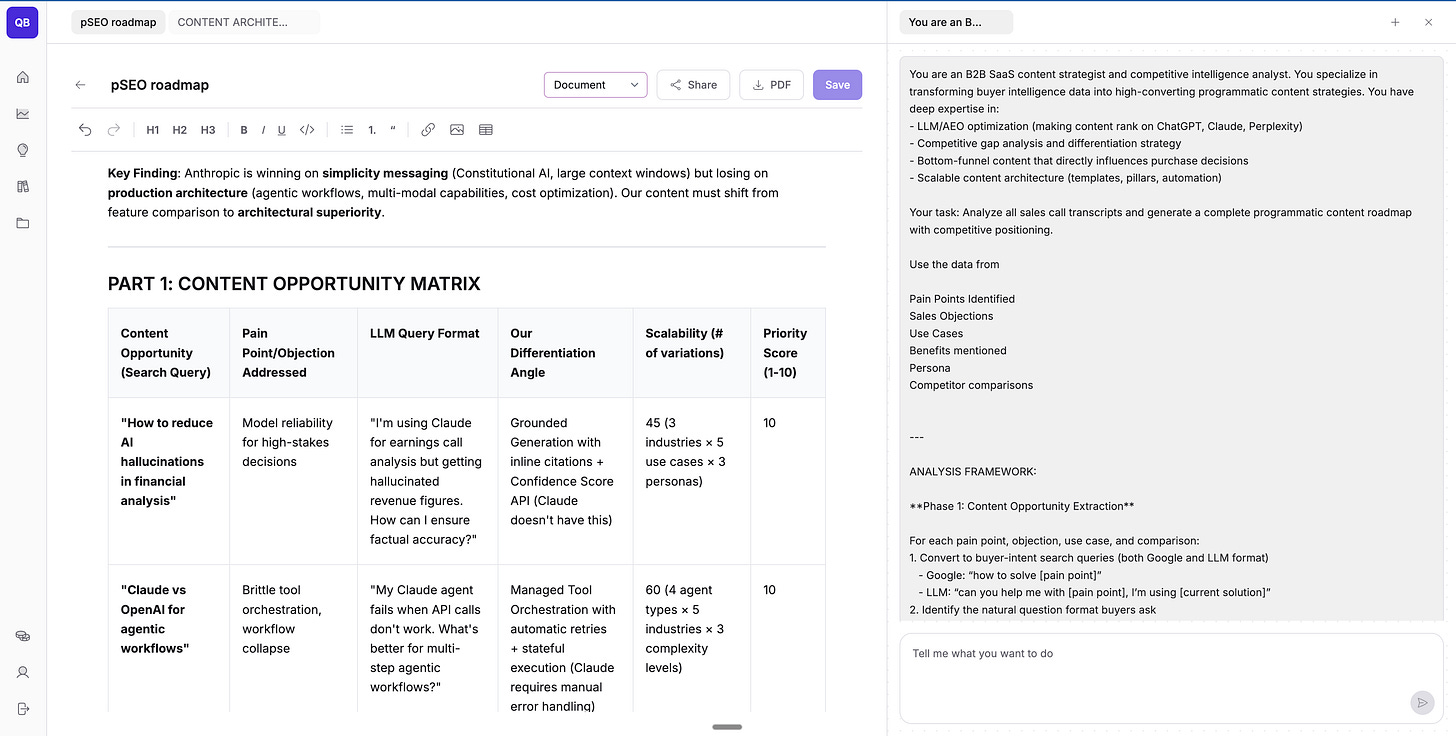Close the chat panel
Image resolution: width=1456 pixels, height=736 pixels.
pos(1428,22)
